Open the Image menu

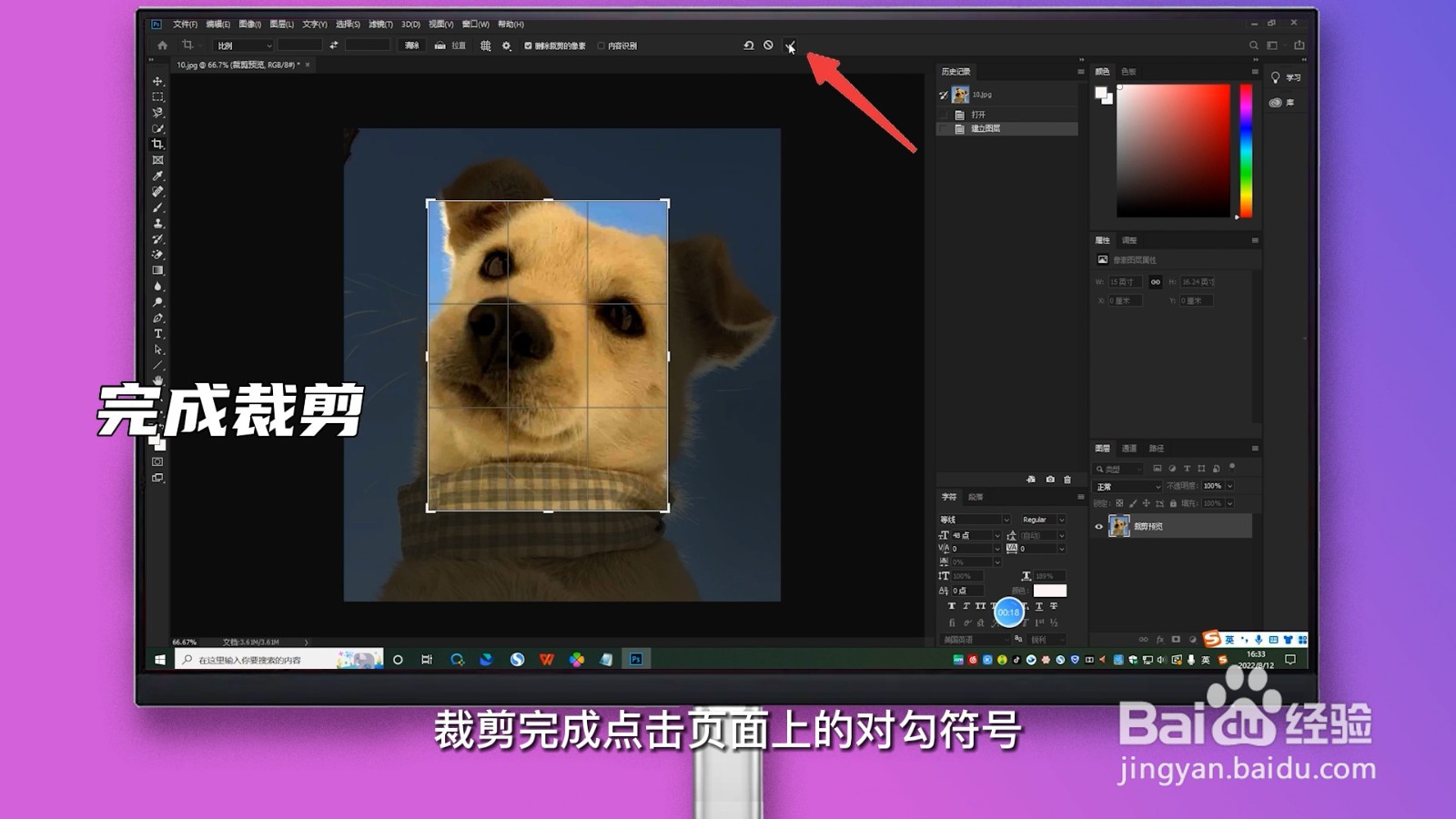click(x=249, y=25)
